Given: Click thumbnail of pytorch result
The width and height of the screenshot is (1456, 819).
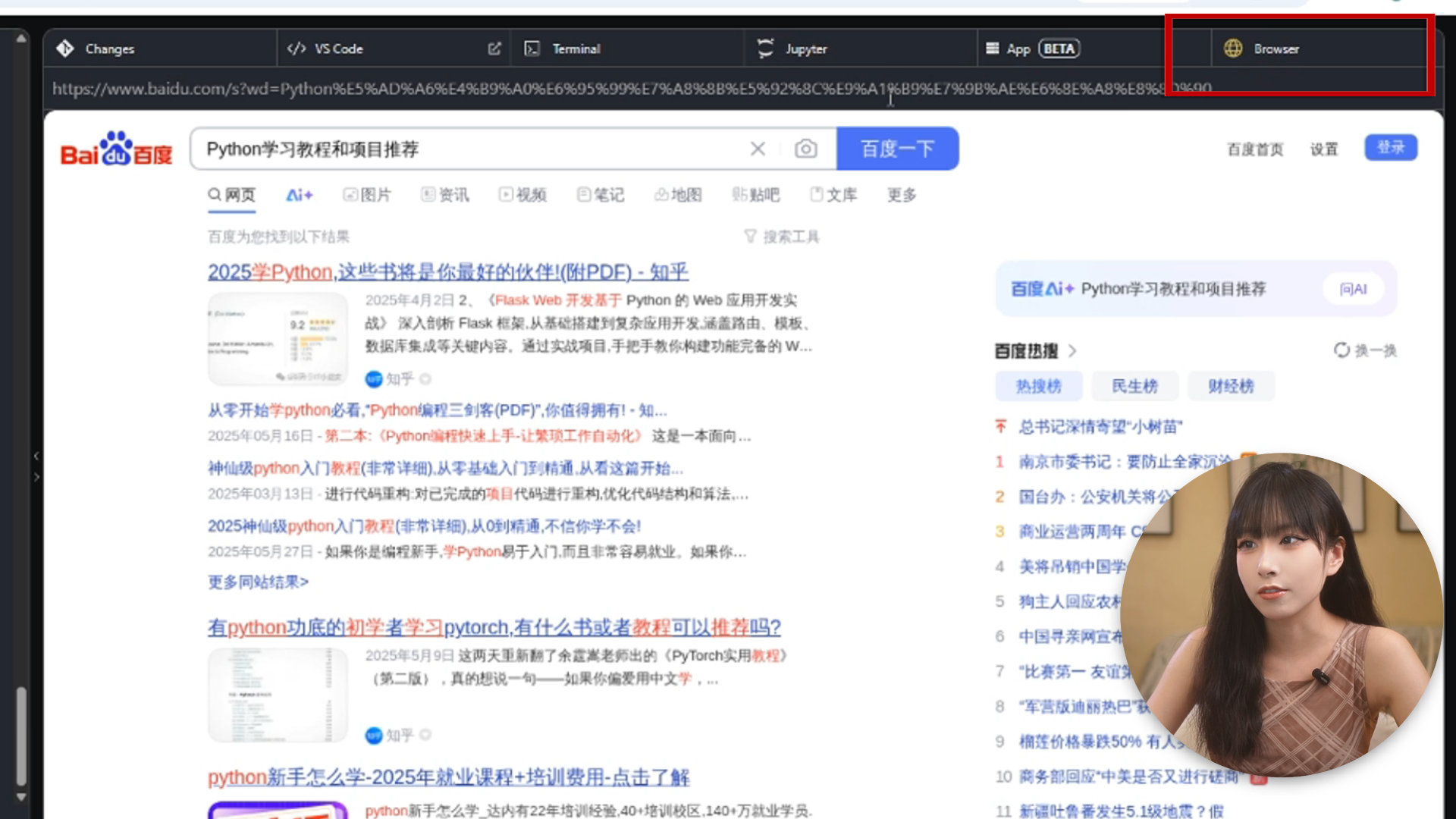Looking at the screenshot, I should (x=278, y=695).
